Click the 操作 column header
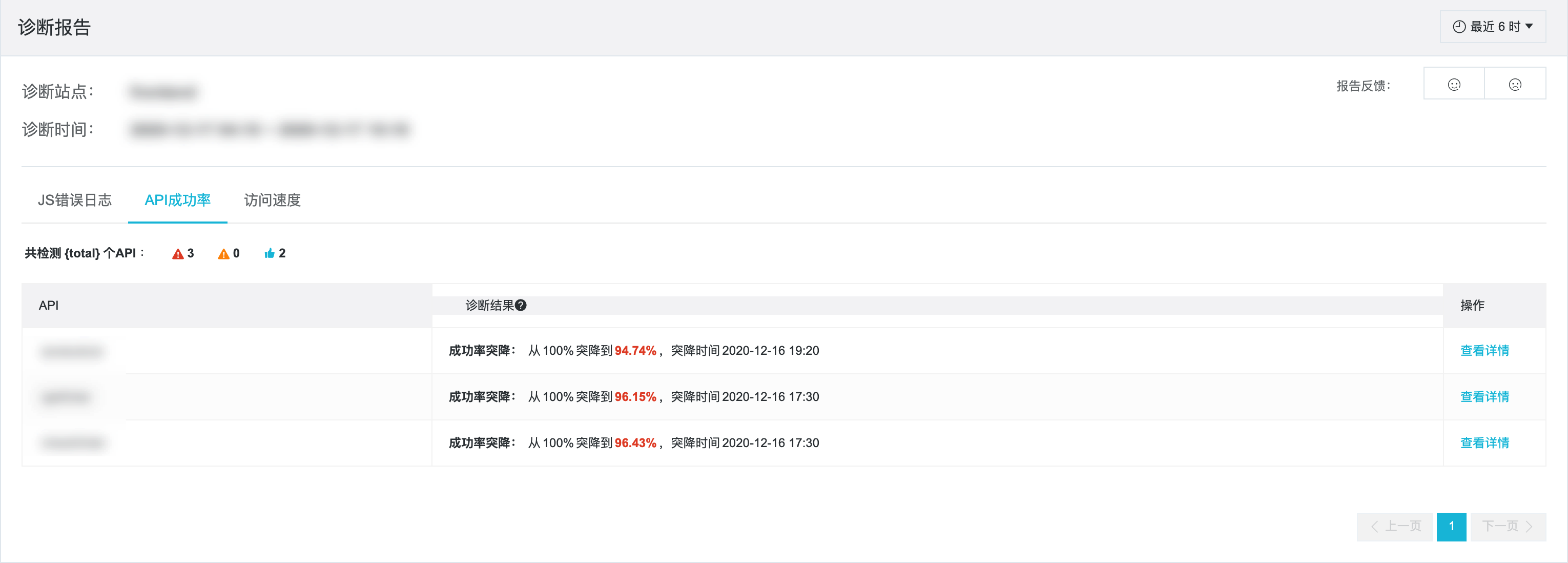Viewport: 1568px width, 563px height. tap(1472, 305)
